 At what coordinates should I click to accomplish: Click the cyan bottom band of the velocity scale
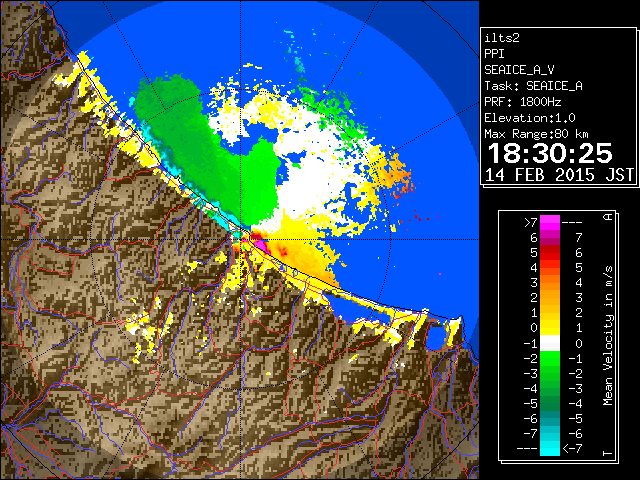(550, 448)
